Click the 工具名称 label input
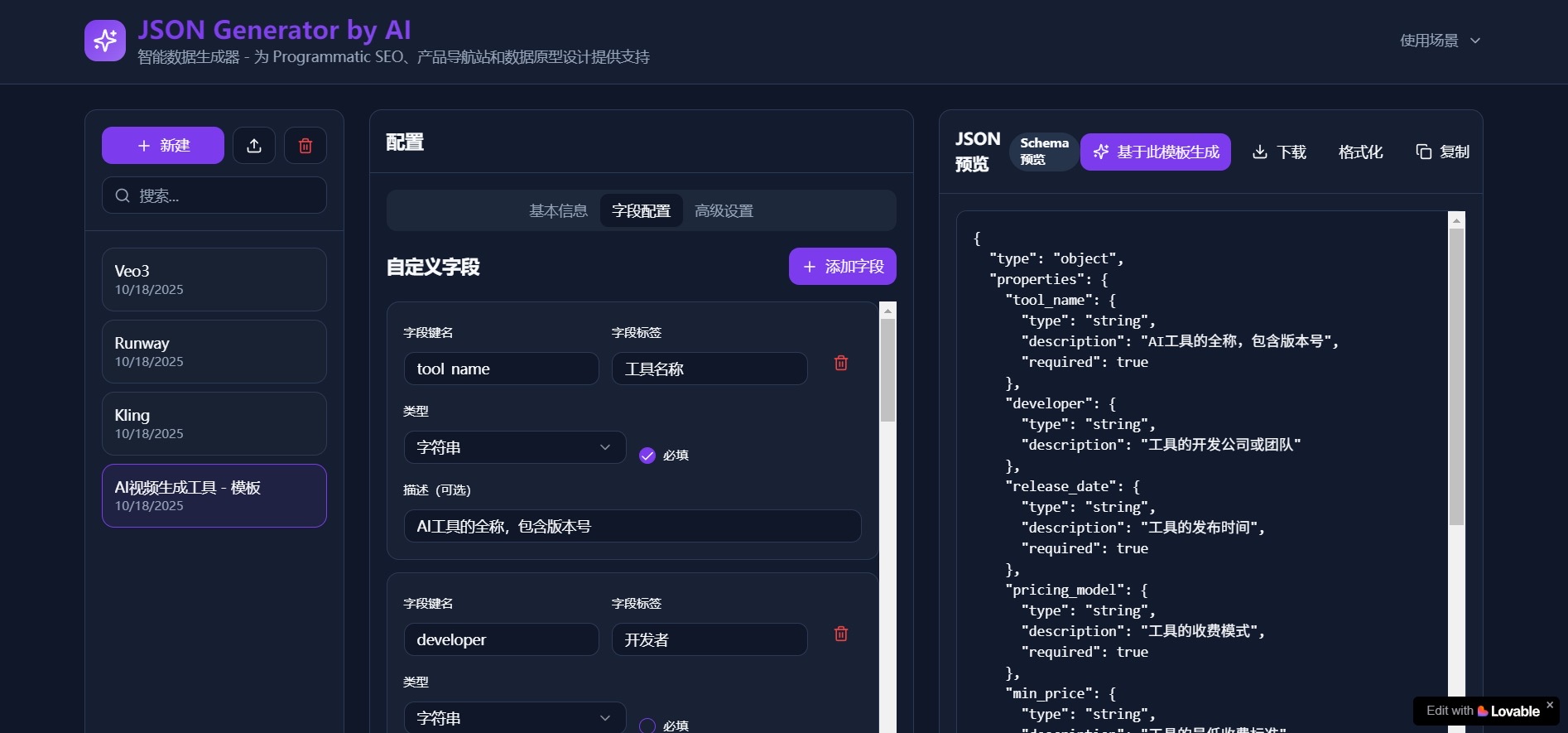This screenshot has height=733, width=1568. [709, 369]
